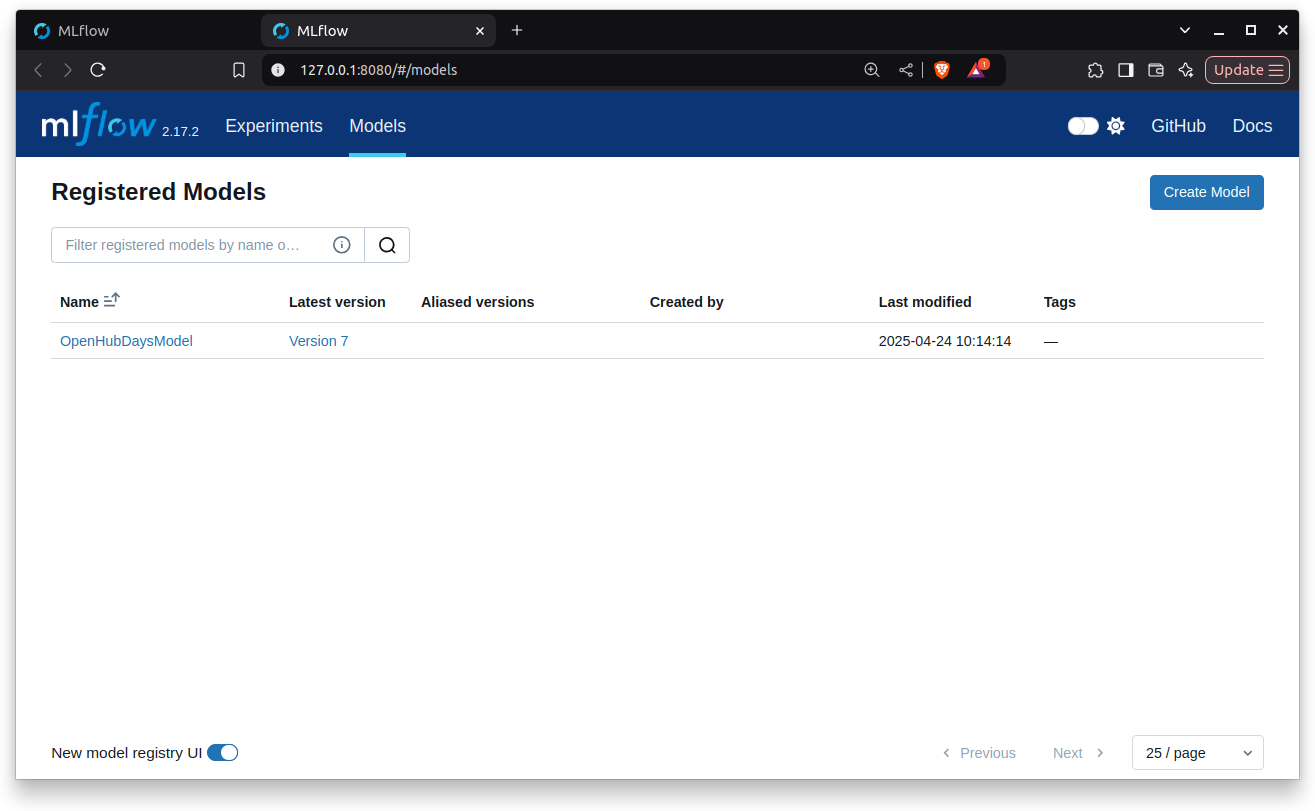Viewport: 1315px width, 811px height.
Task: Click the search magnifier button
Action: 387,245
